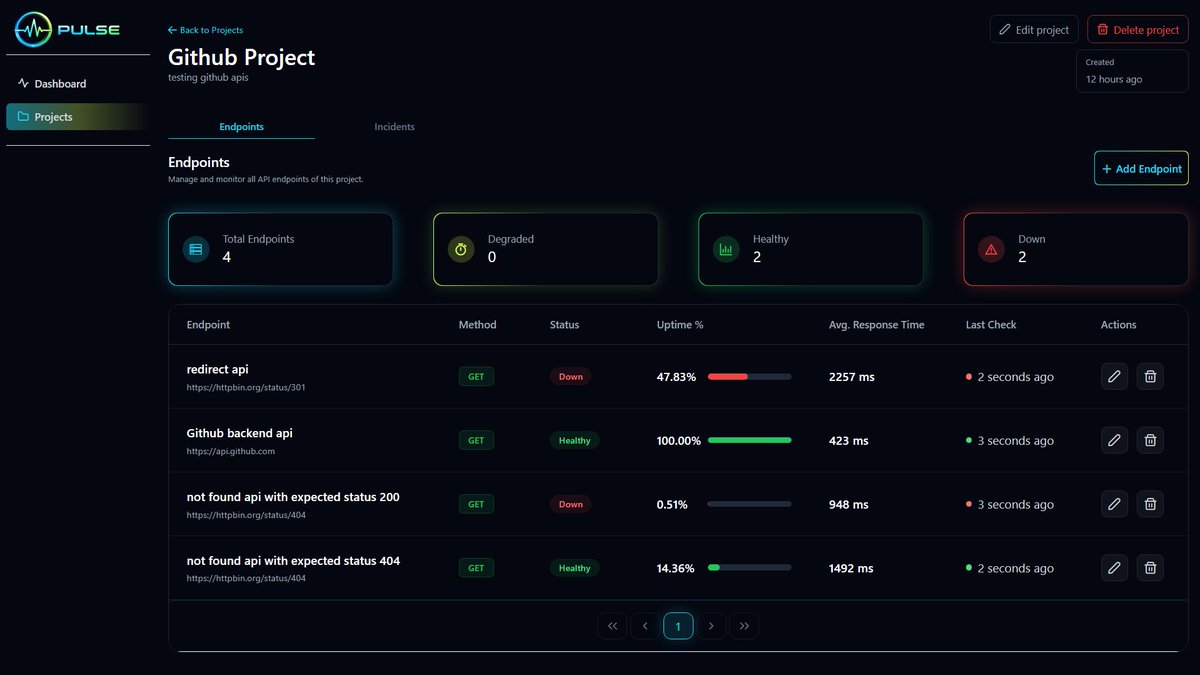Click the Down badge on status 200 row
Image resolution: width=1200 pixels, height=675 pixels.
570,504
